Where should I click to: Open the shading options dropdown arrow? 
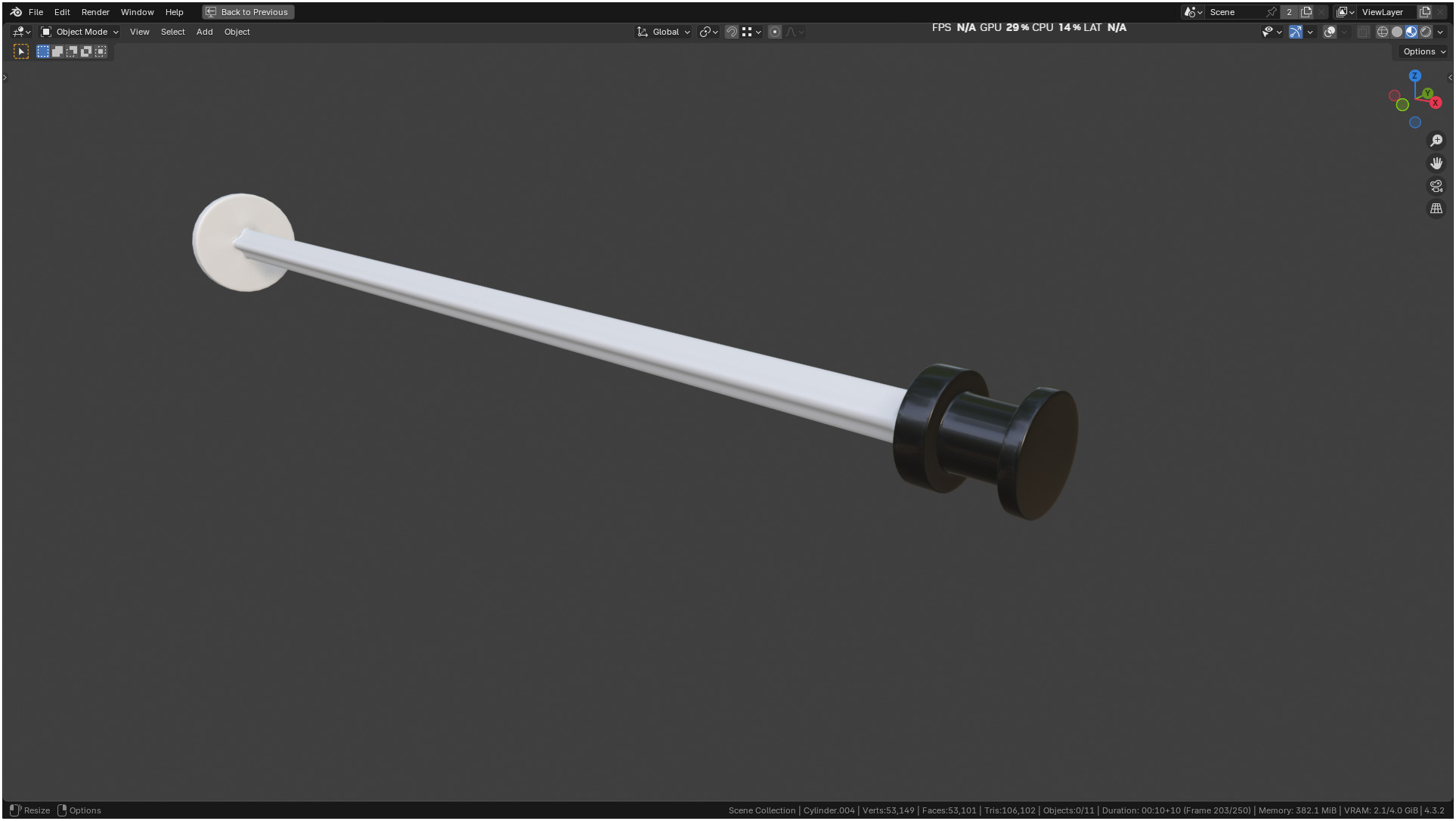point(1440,32)
